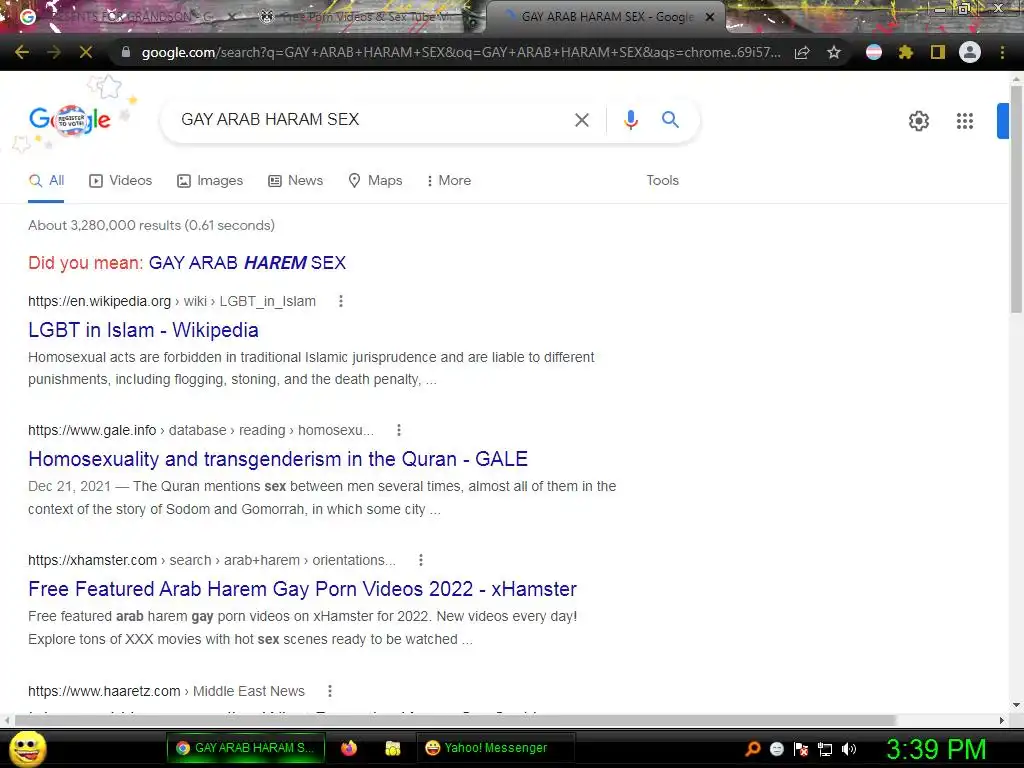The width and height of the screenshot is (1024, 768).
Task: Switch to the News tab
Action: pyautogui.click(x=296, y=181)
